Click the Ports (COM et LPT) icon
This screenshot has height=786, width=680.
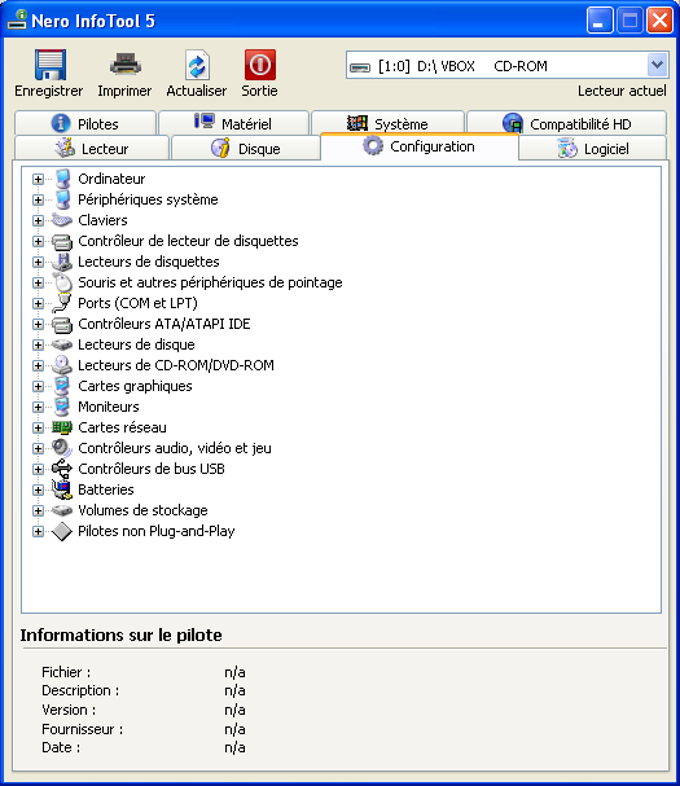tap(61, 303)
